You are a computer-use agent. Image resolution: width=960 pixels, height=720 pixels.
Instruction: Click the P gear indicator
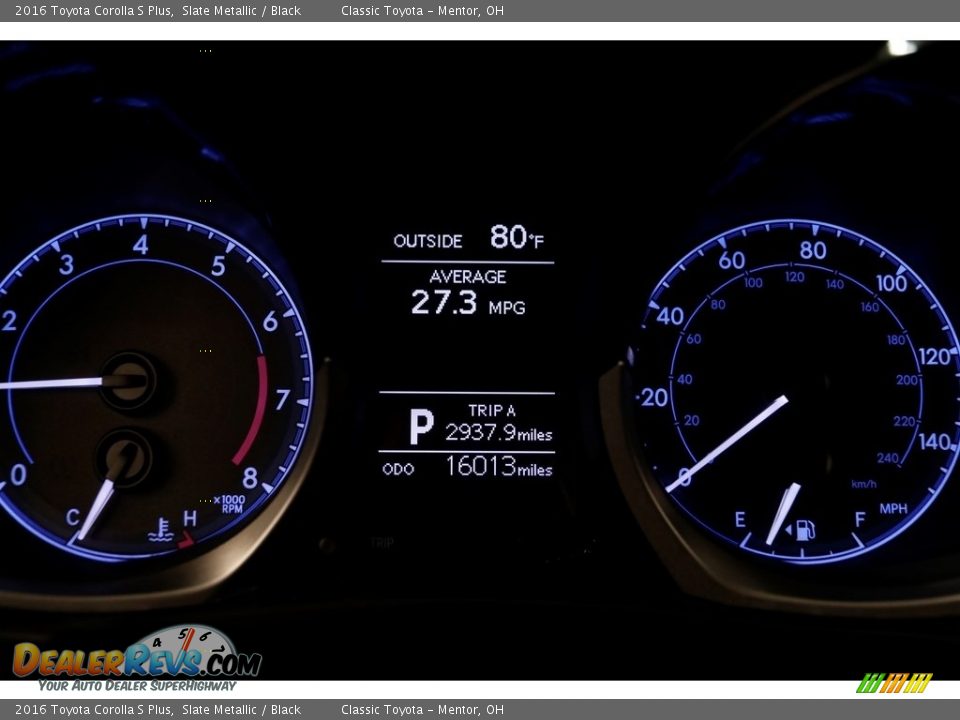click(421, 427)
